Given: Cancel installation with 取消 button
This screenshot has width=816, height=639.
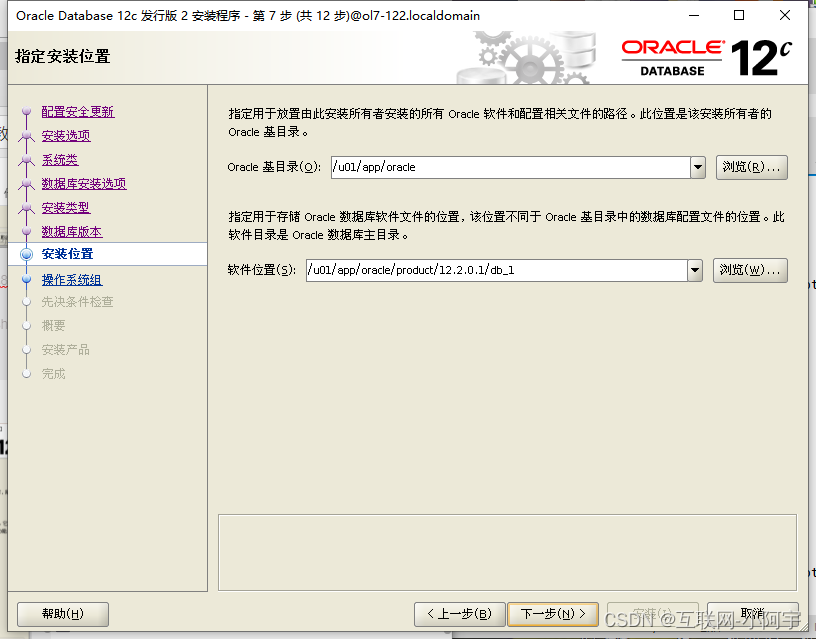Looking at the screenshot, I should tap(753, 614).
